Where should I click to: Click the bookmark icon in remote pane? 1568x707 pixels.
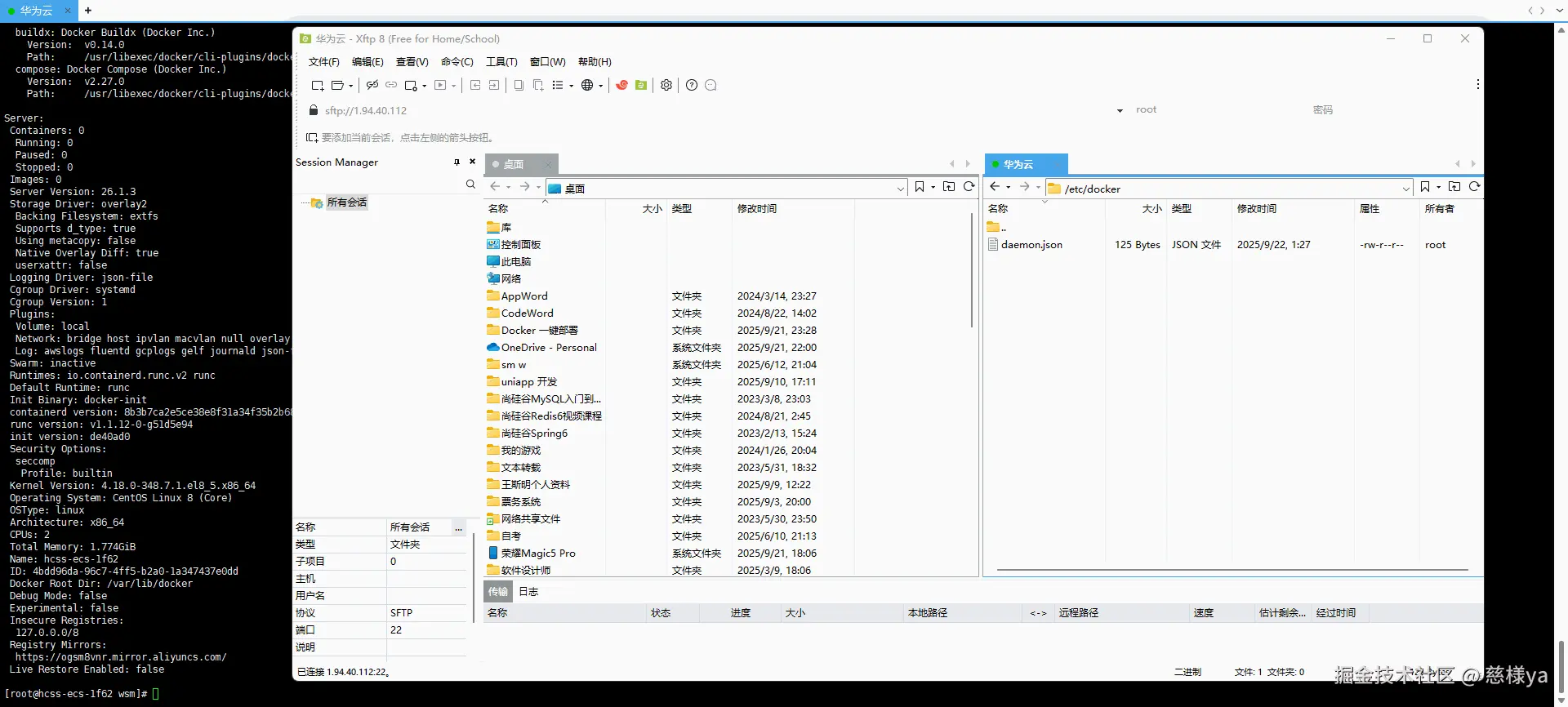pos(1425,187)
